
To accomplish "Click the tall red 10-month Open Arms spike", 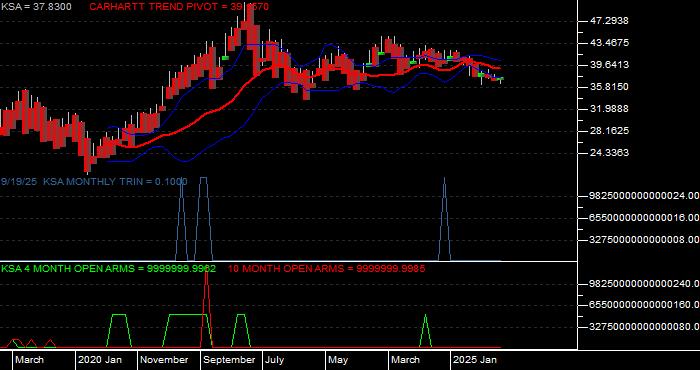I will [x=206, y=308].
